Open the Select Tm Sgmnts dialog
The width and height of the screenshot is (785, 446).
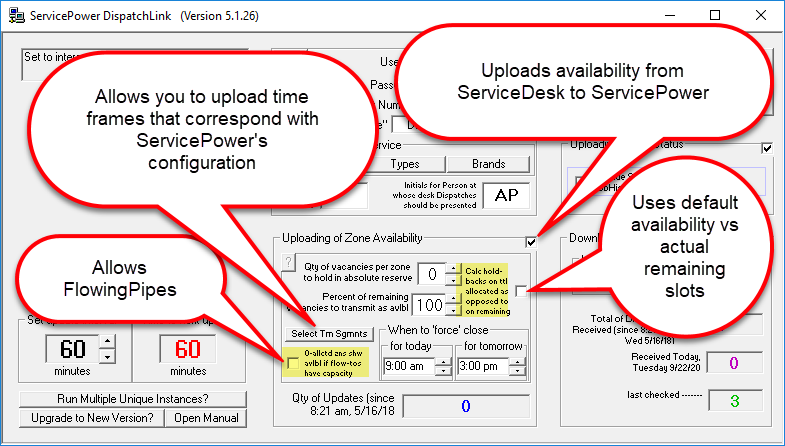point(329,333)
